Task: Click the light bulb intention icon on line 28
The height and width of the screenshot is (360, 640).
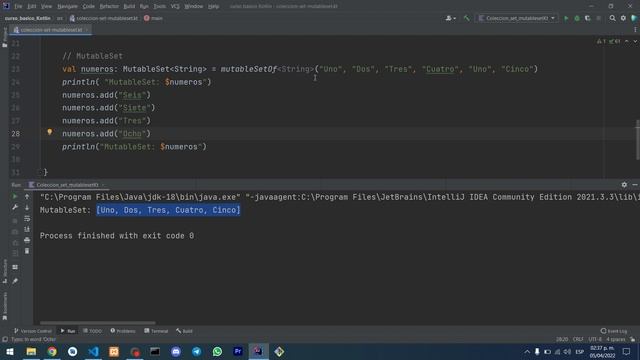Action: (x=50, y=132)
